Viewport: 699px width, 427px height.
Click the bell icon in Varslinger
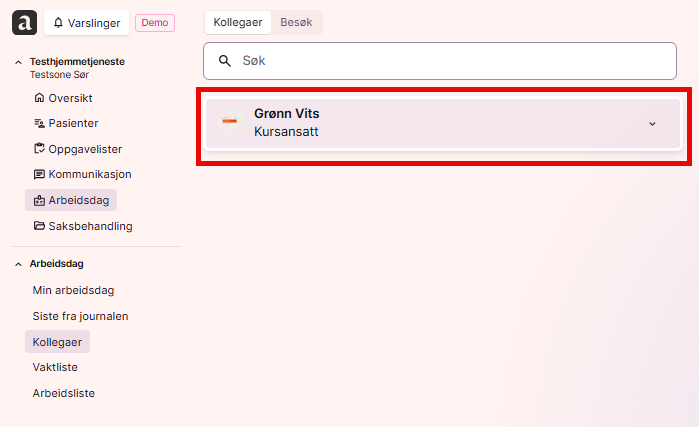(58, 23)
